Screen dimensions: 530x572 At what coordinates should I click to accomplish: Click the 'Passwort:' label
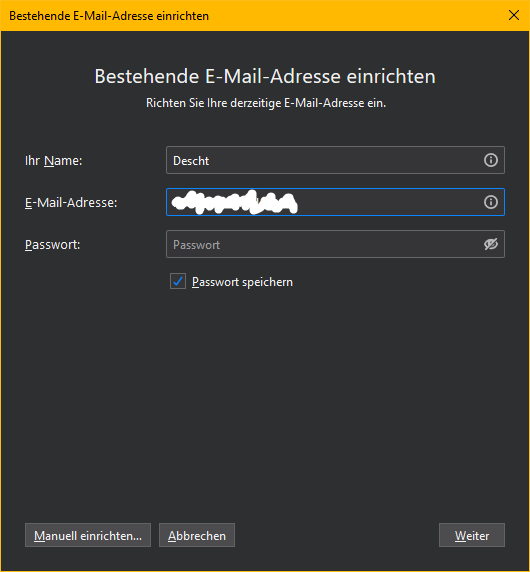tap(53, 244)
